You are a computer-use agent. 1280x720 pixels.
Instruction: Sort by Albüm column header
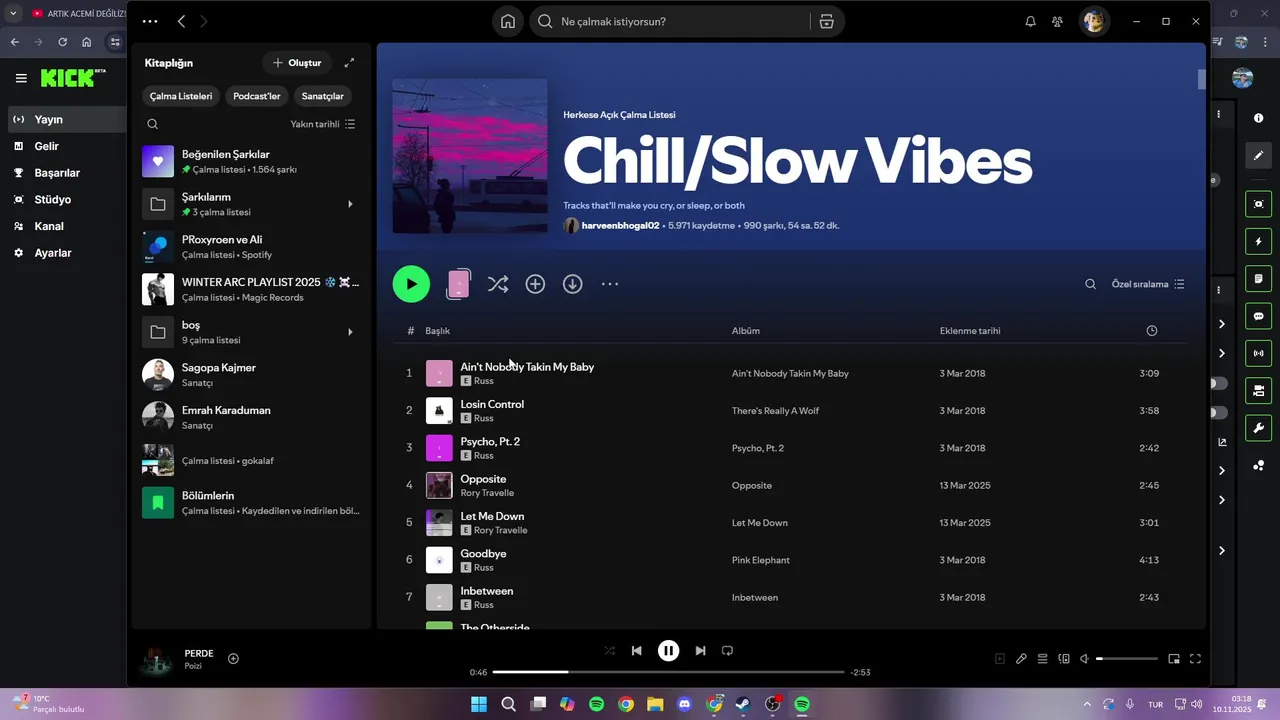tap(746, 331)
